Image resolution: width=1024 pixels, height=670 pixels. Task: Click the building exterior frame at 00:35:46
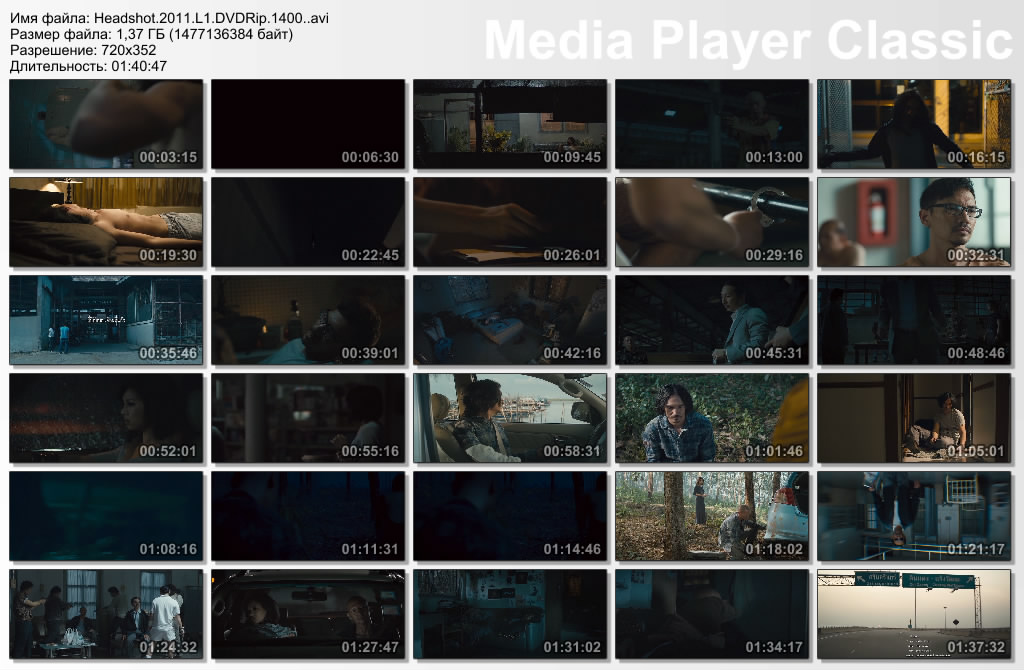pos(106,320)
